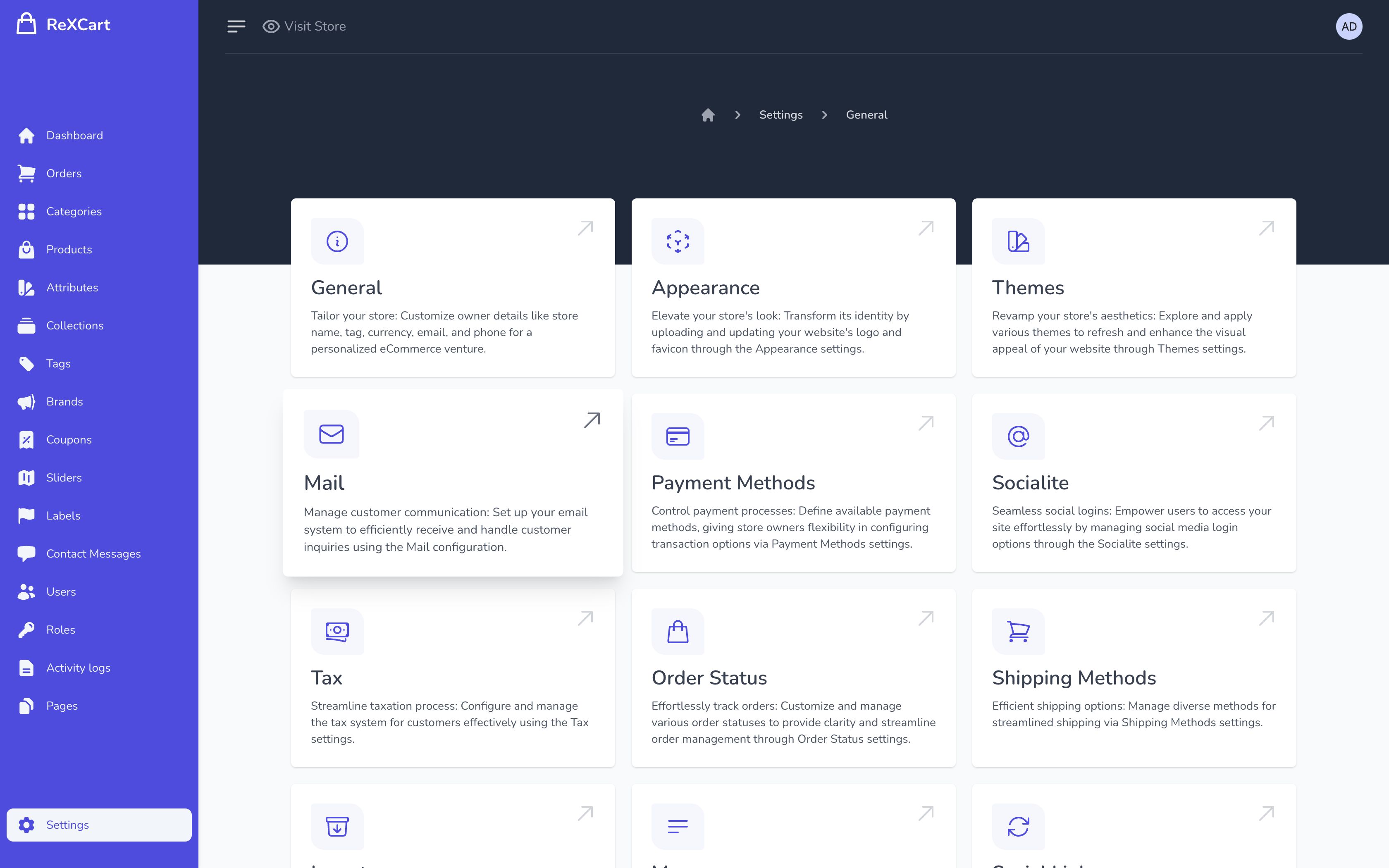Image resolution: width=1389 pixels, height=868 pixels.
Task: Open the Tax settings money icon
Action: pyautogui.click(x=337, y=632)
